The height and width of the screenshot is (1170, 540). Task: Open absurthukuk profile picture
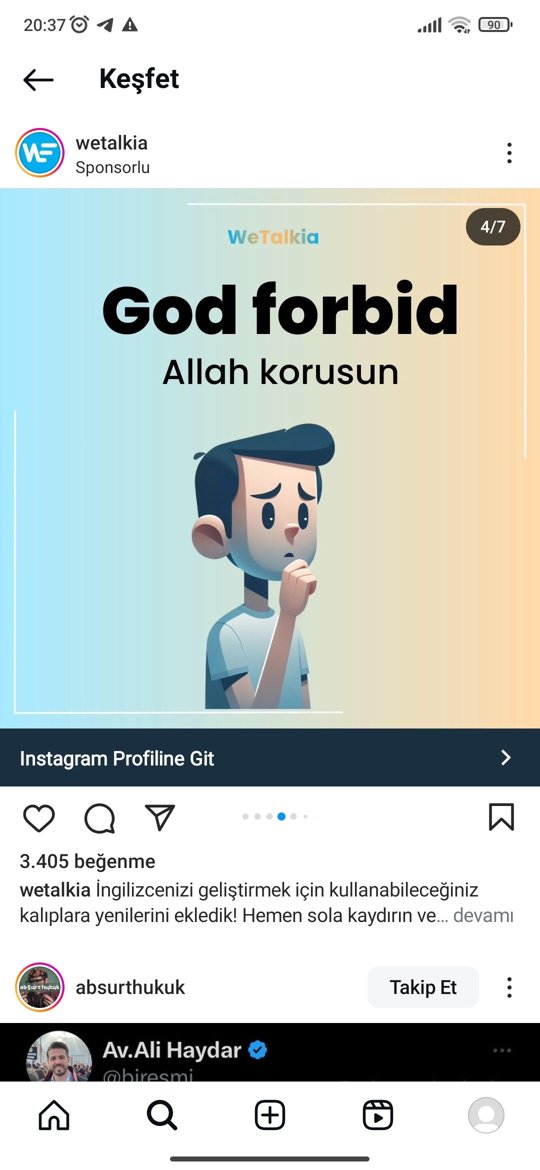point(40,987)
